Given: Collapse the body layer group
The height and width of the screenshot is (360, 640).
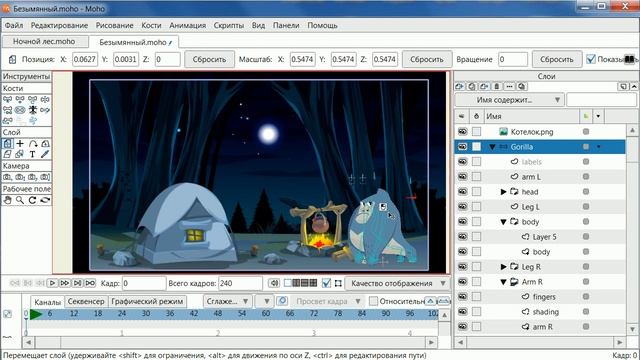Looking at the screenshot, I should click(x=503, y=222).
